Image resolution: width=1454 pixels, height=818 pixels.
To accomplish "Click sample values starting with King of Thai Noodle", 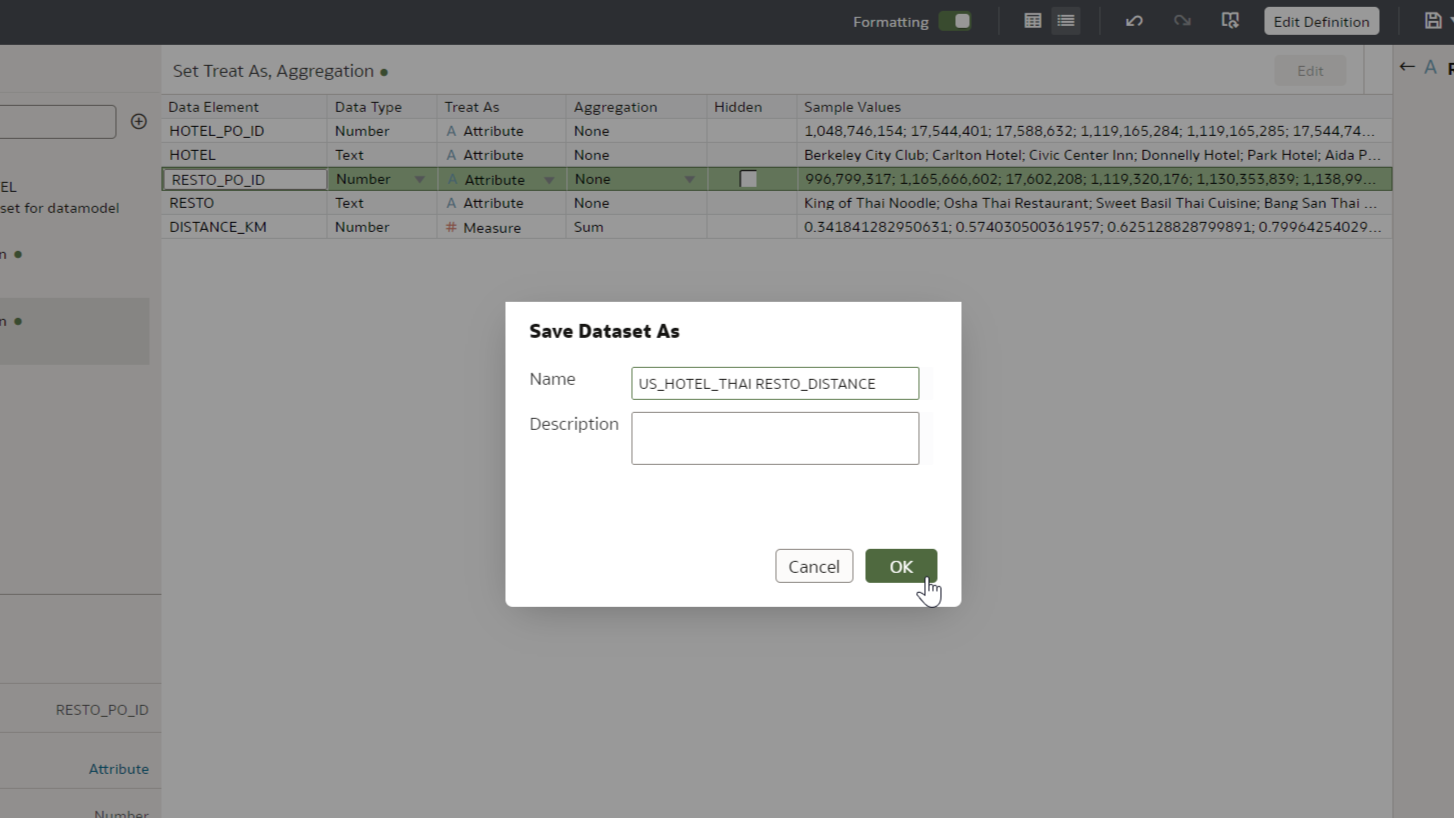I will (1090, 203).
